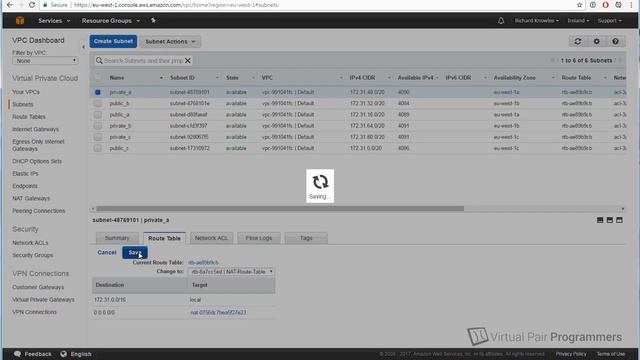The width and height of the screenshot is (640, 360).
Task: Check the private_b subnet checkbox
Action: (x=98, y=126)
